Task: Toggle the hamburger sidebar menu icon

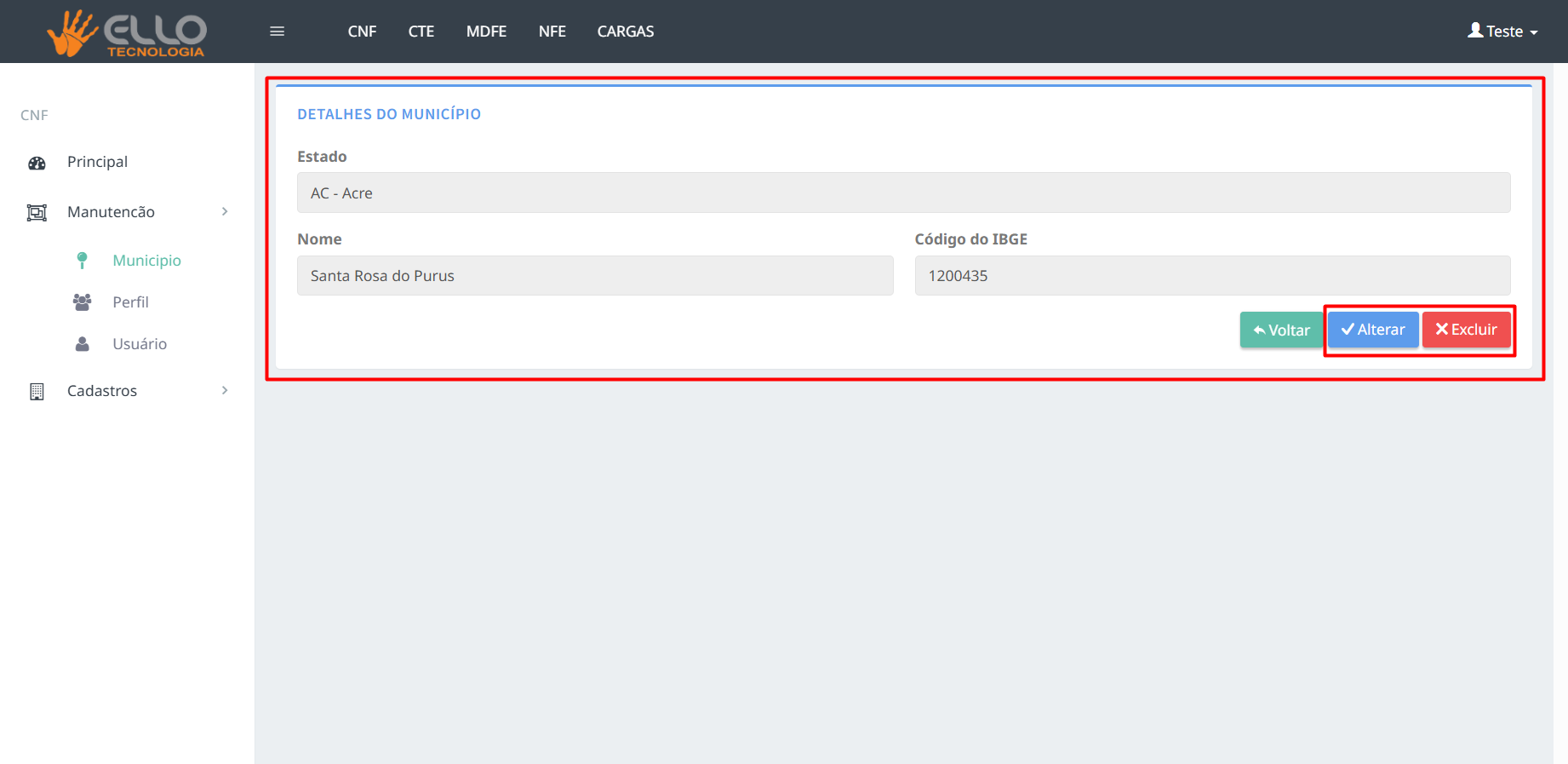Action: [x=277, y=32]
